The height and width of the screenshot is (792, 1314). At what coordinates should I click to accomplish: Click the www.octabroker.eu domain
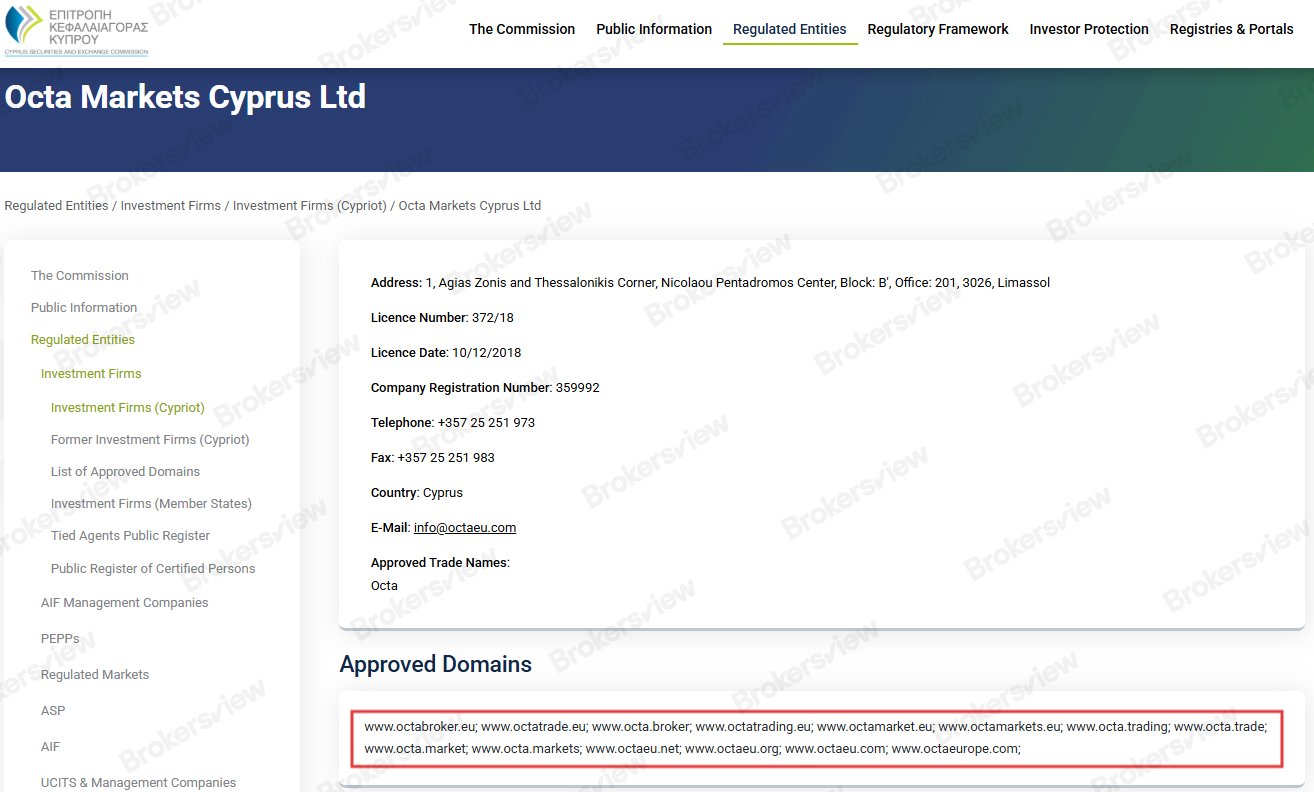[x=421, y=727]
